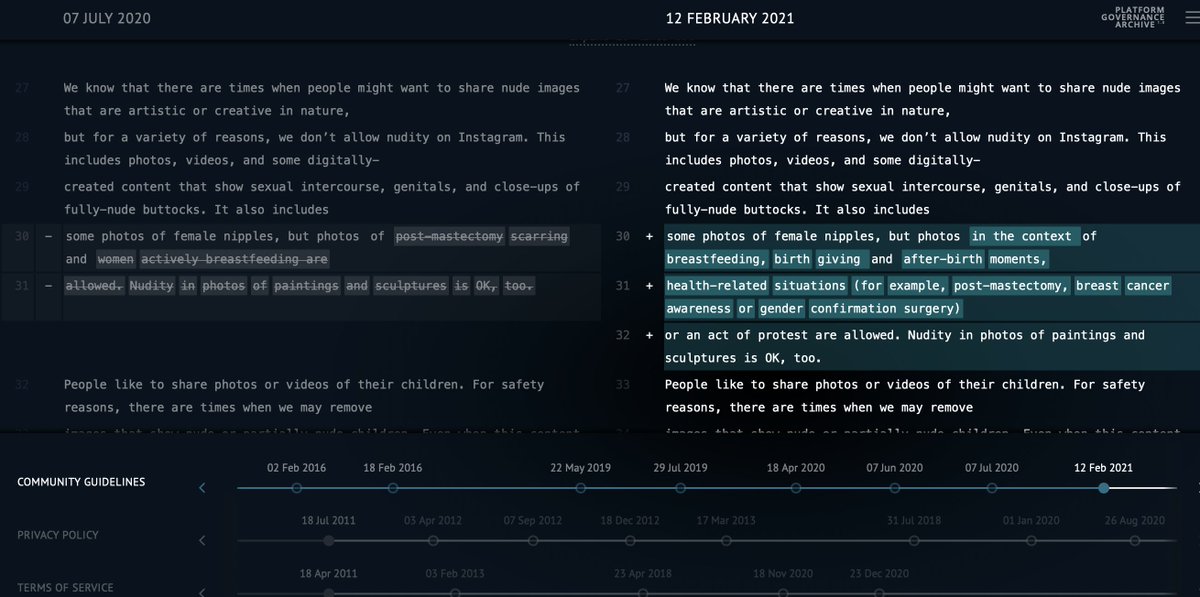Click added phrase 'confirmation surgery)'
This screenshot has height=597, width=1200.
tap(885, 309)
